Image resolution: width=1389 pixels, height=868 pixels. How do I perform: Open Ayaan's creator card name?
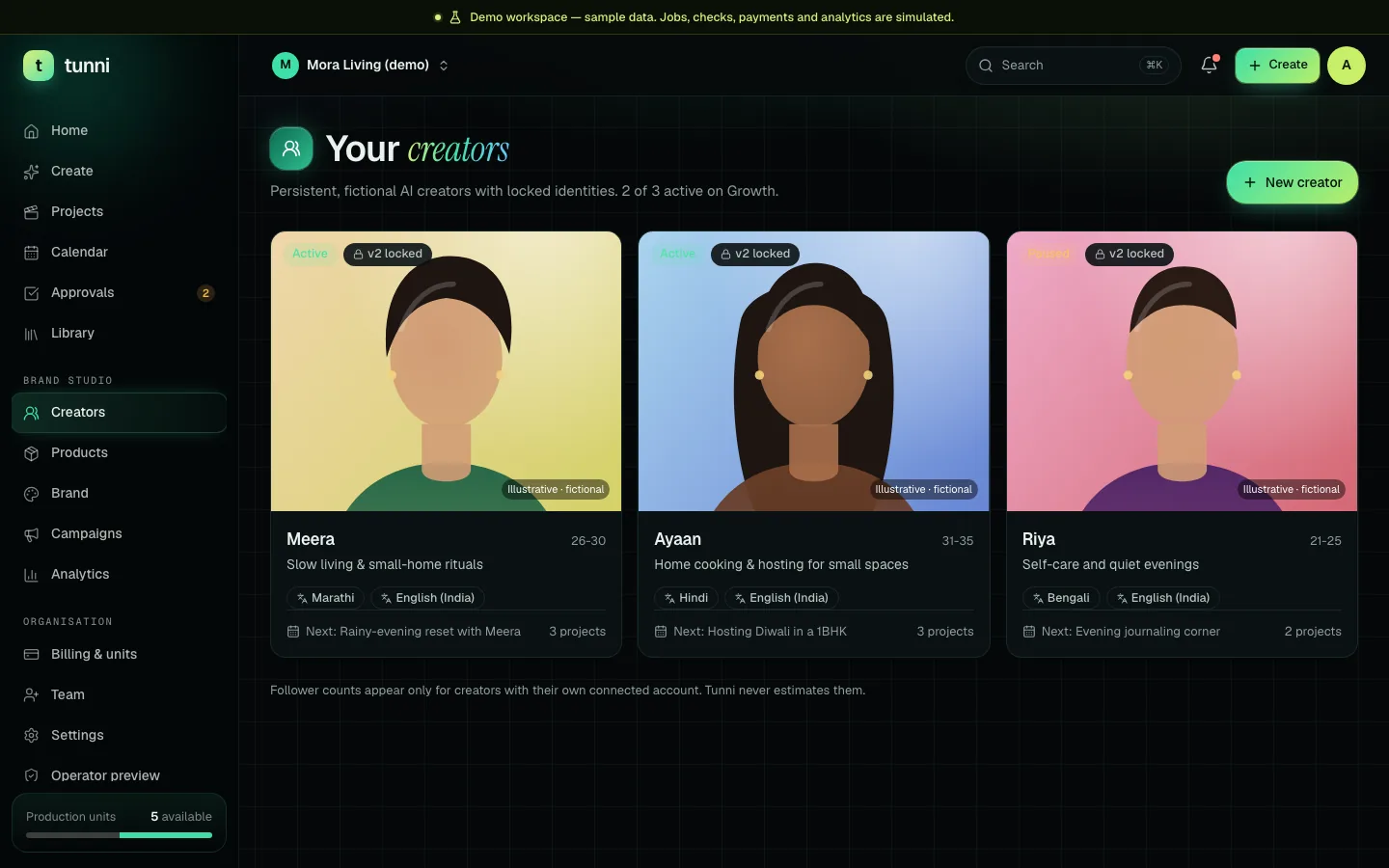click(678, 539)
